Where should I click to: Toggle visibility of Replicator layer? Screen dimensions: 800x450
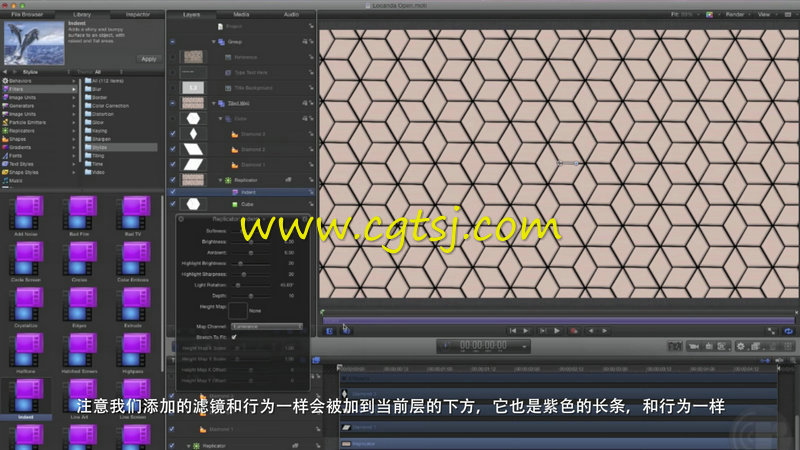[x=173, y=180]
